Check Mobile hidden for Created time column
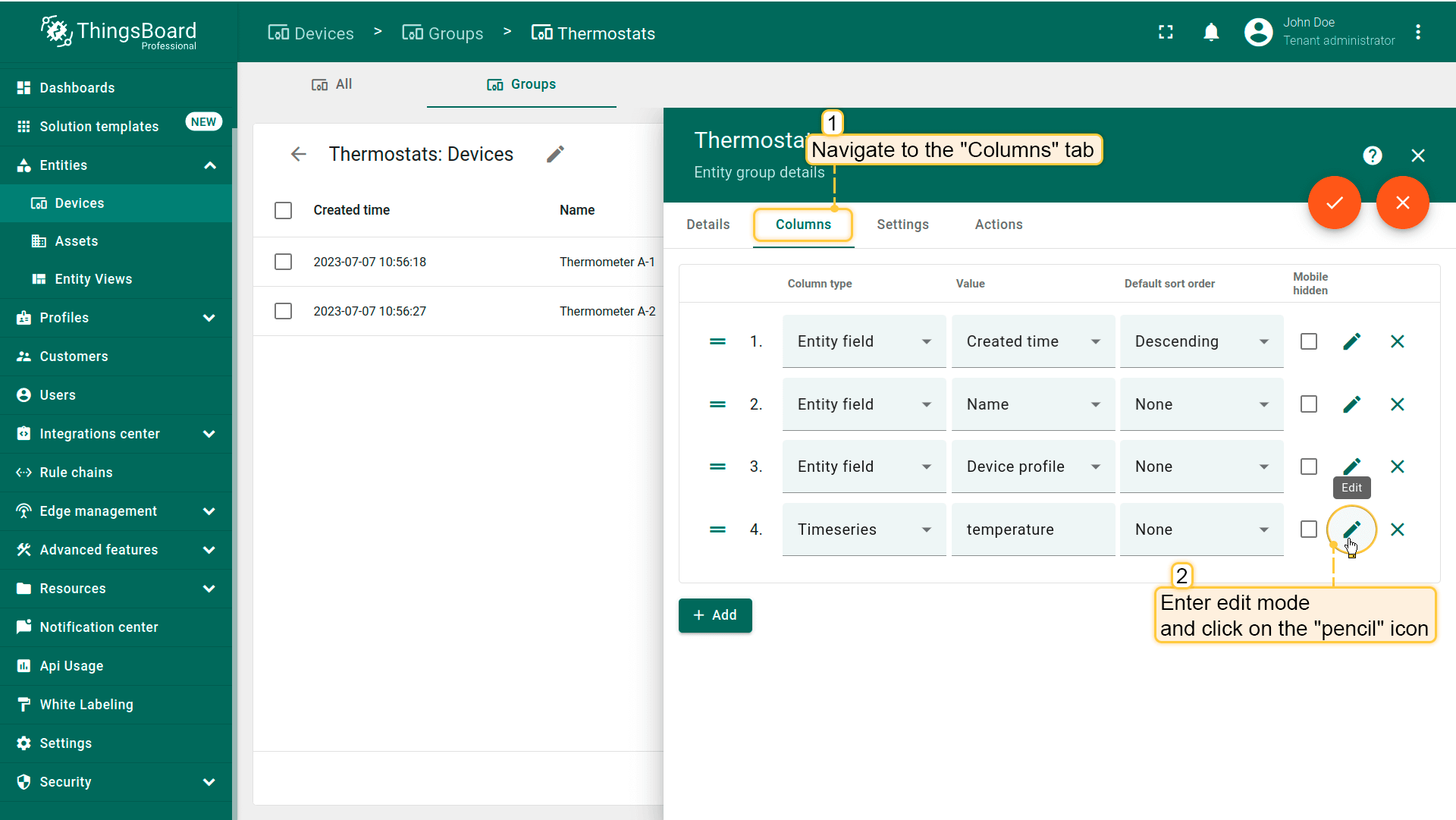This screenshot has width=1456, height=820. [x=1308, y=341]
